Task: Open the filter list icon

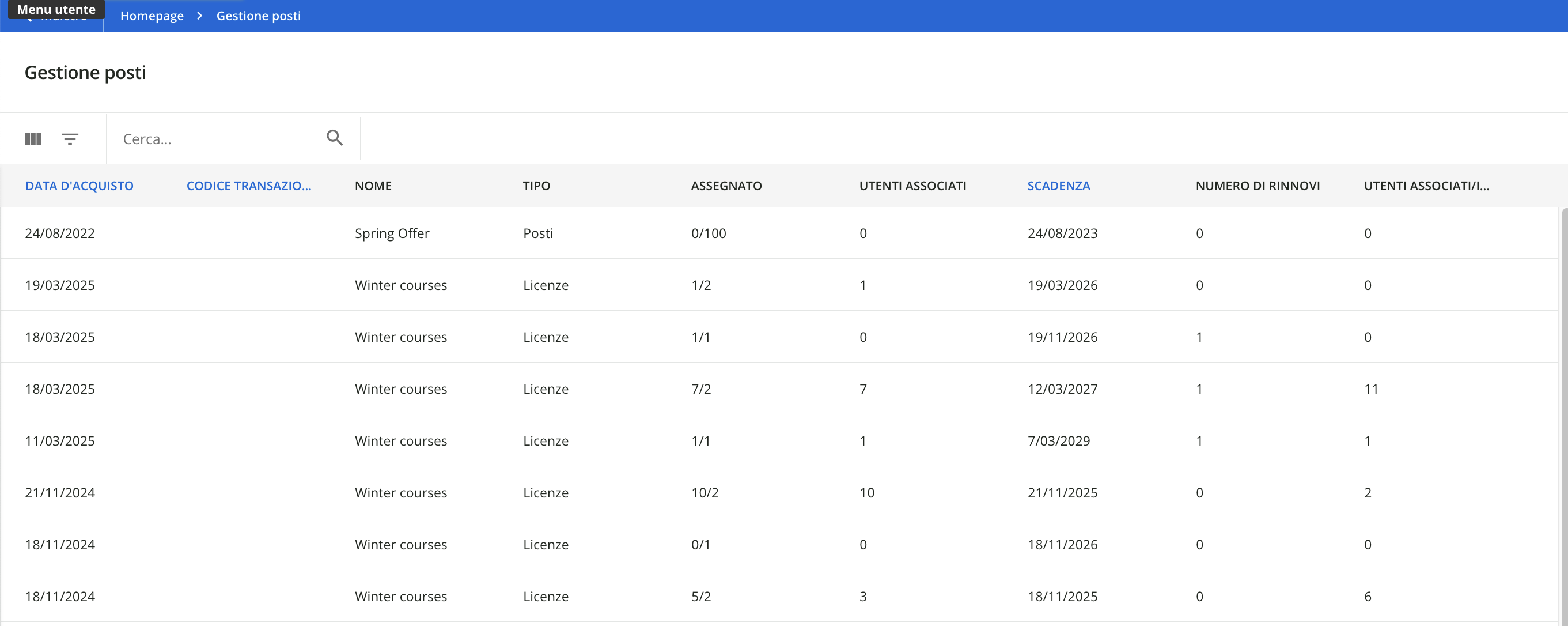Action: [x=70, y=139]
